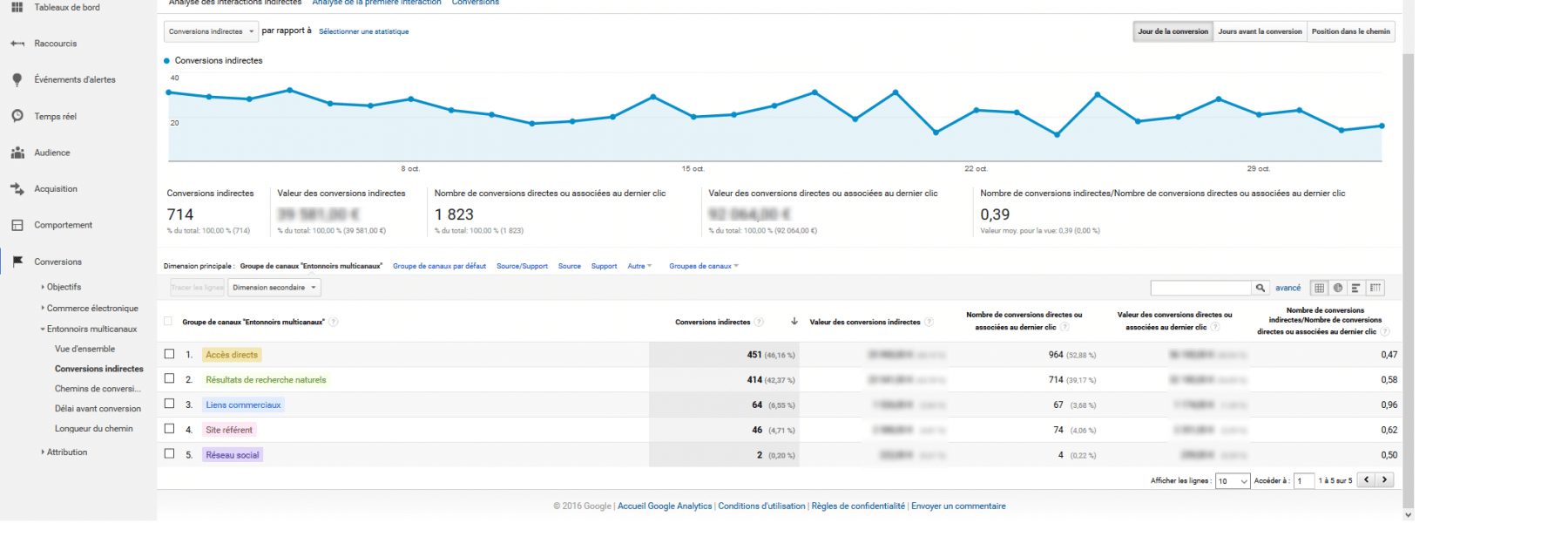Click the Acquisition arrows icon
Image resolution: width=1568 pixels, height=537 pixels.
point(17,188)
